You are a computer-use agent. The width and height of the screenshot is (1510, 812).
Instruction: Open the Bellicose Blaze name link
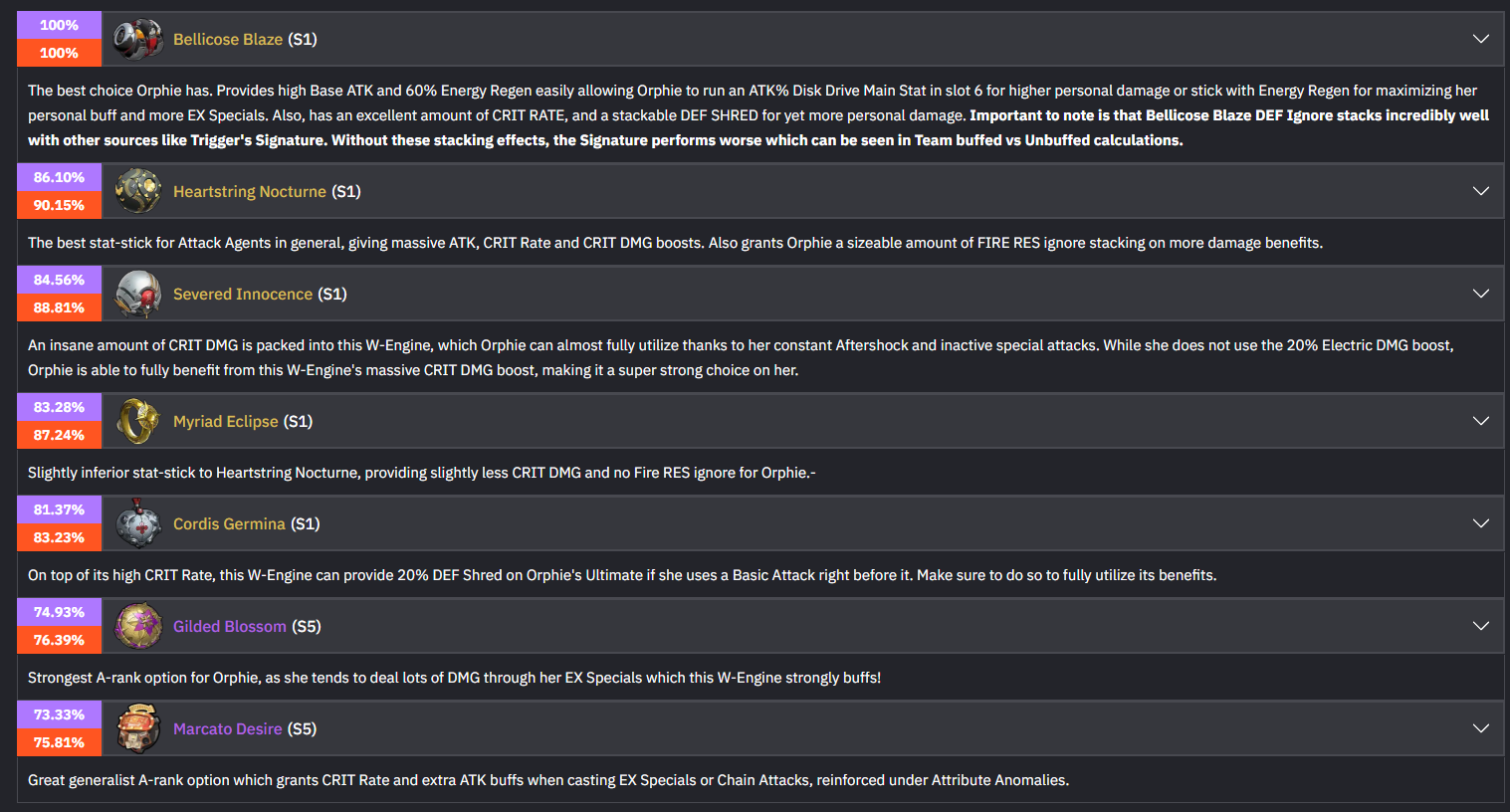pyautogui.click(x=227, y=40)
